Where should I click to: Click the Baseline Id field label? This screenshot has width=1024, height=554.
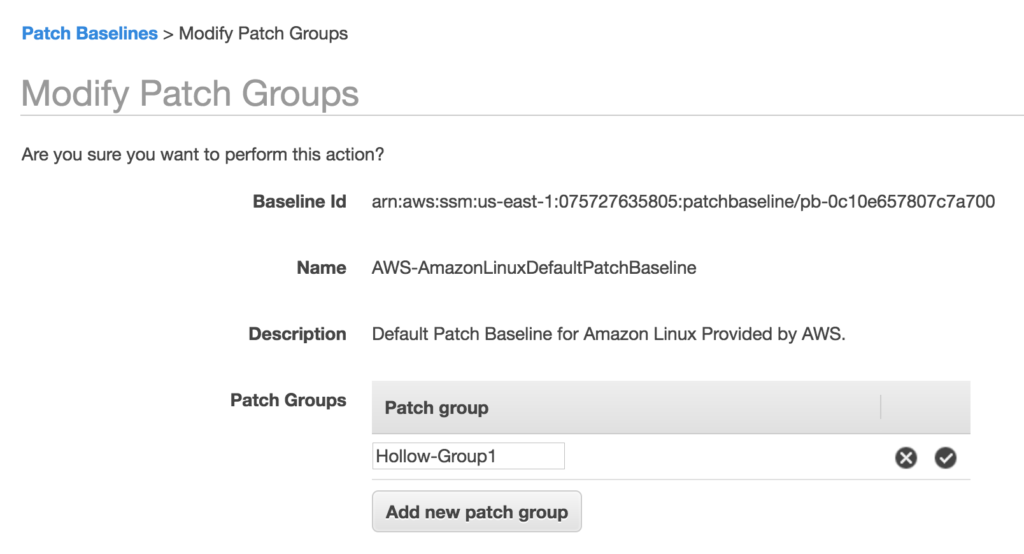pyautogui.click(x=299, y=201)
